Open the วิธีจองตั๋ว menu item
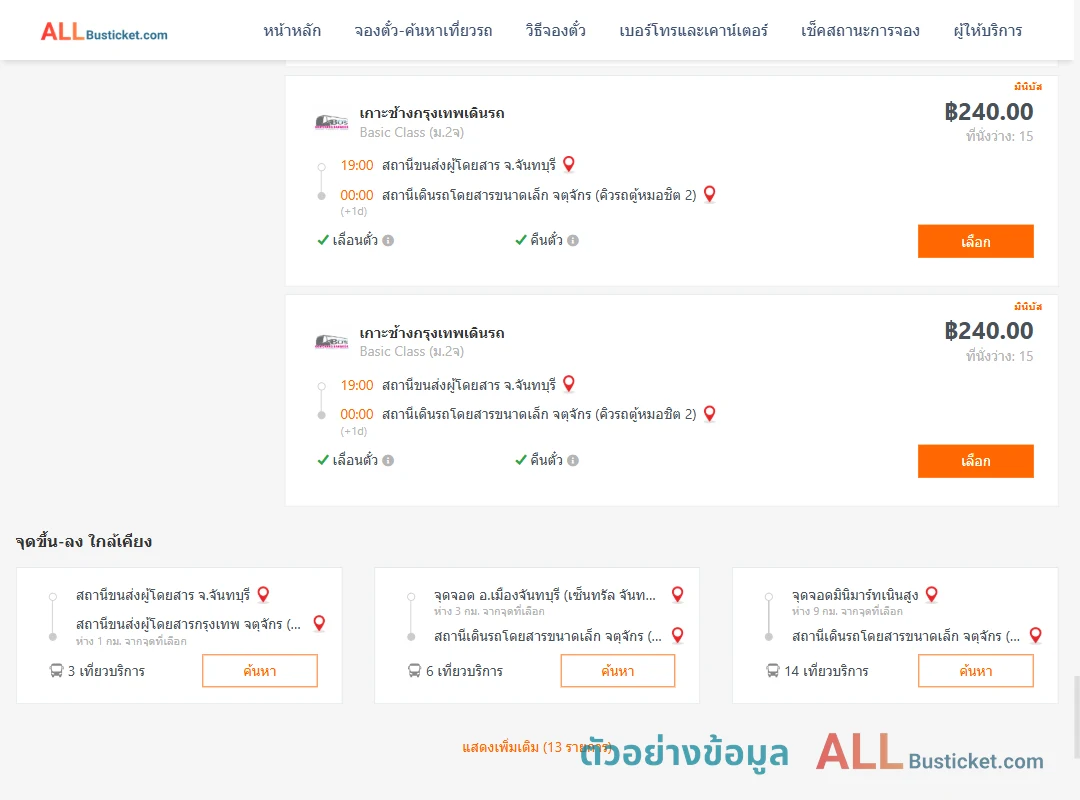The image size is (1080, 800). pos(555,31)
